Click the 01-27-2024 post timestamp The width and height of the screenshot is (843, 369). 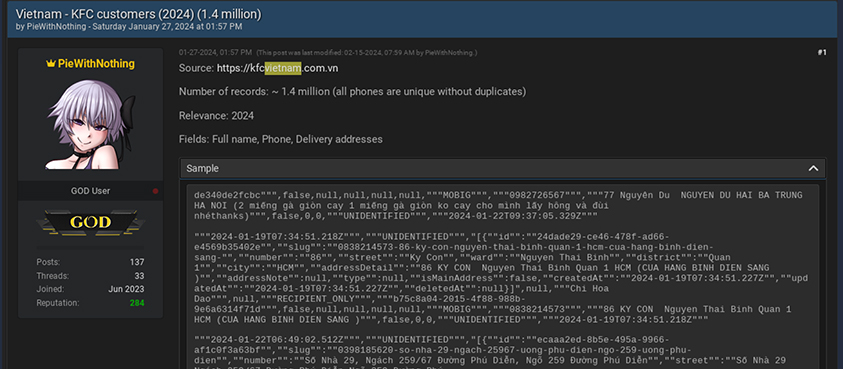pos(215,52)
